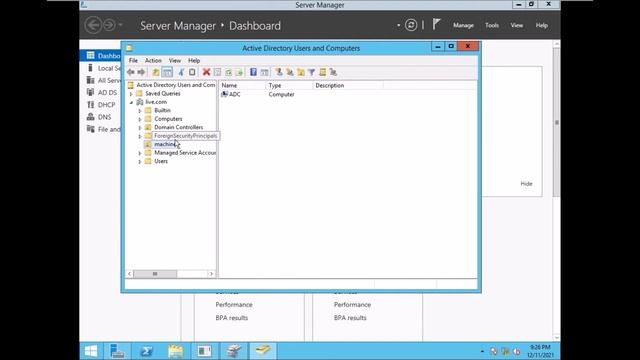Open Server Manager's Help menu

pyautogui.click(x=542, y=25)
